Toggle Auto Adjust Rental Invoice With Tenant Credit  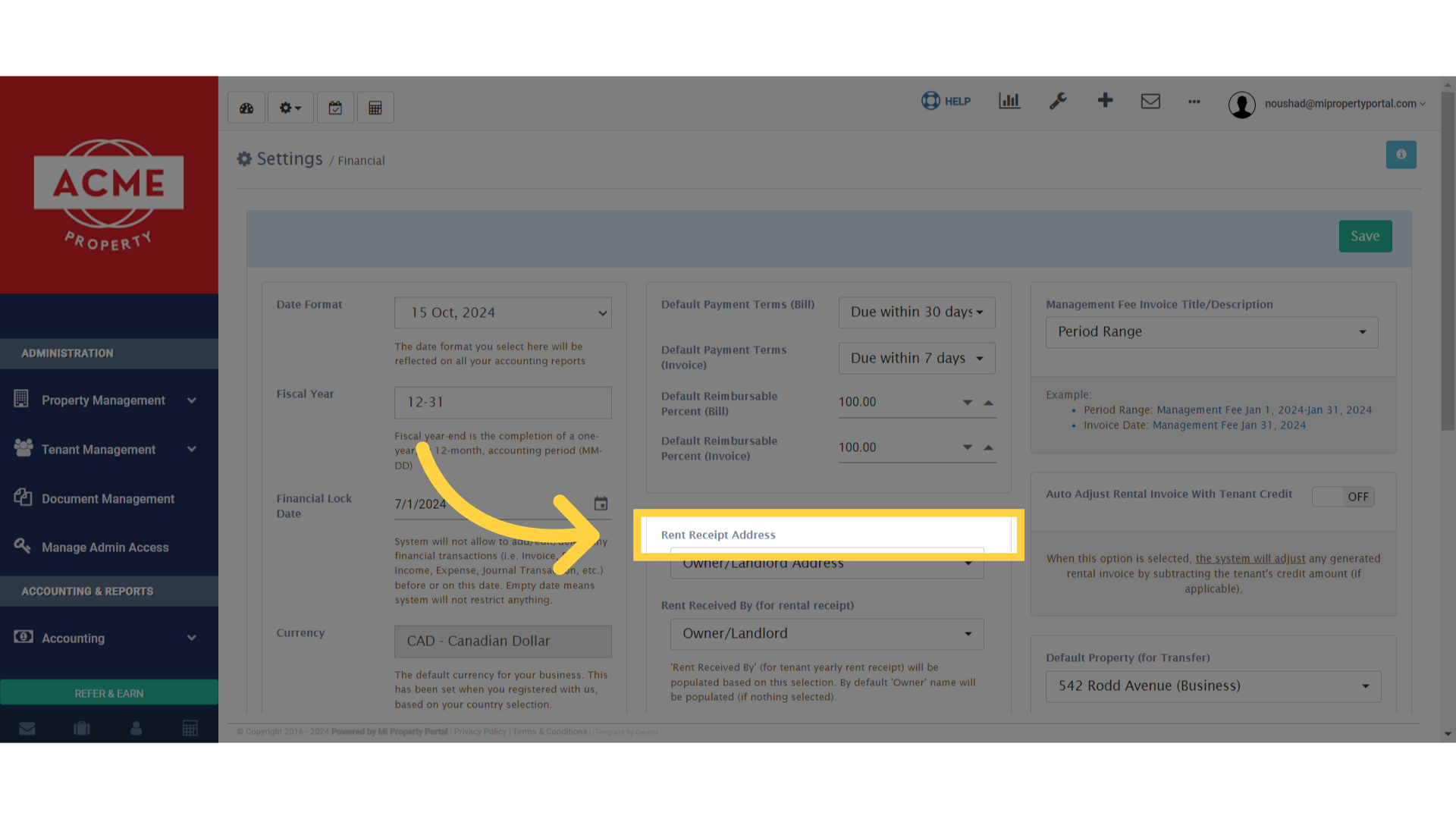tap(1342, 497)
